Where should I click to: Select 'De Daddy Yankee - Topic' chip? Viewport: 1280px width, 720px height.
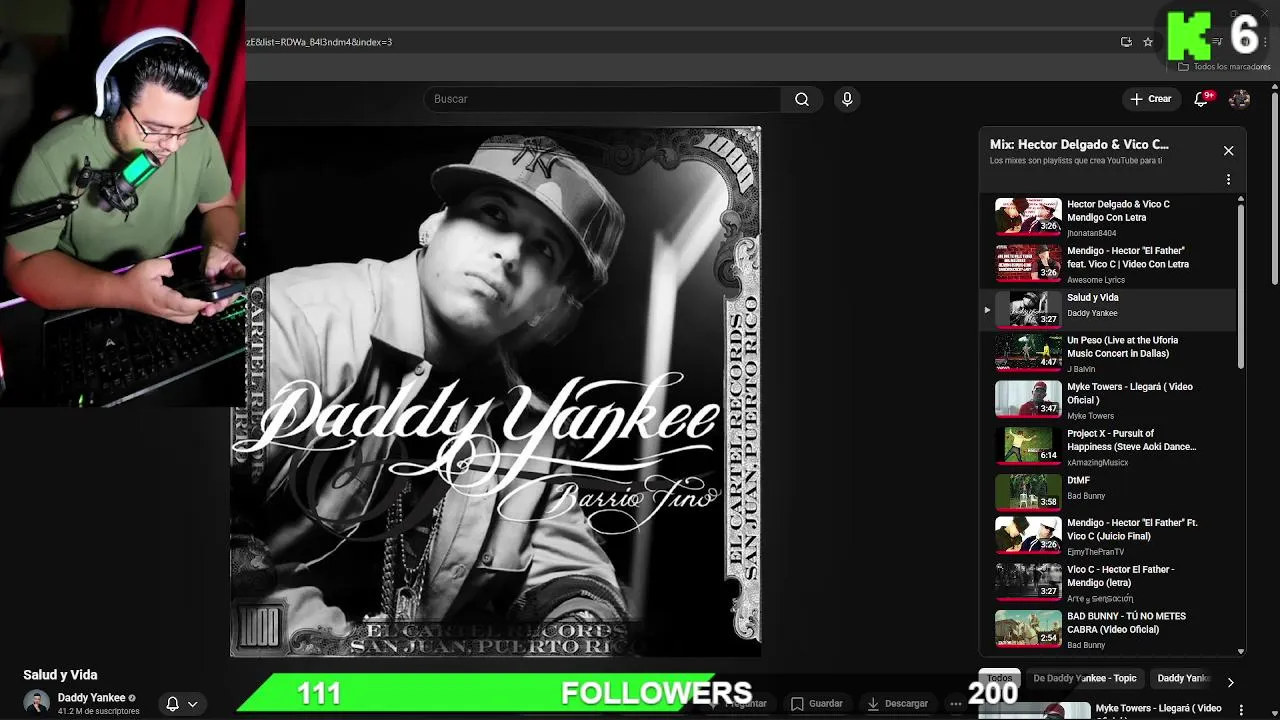point(1085,678)
